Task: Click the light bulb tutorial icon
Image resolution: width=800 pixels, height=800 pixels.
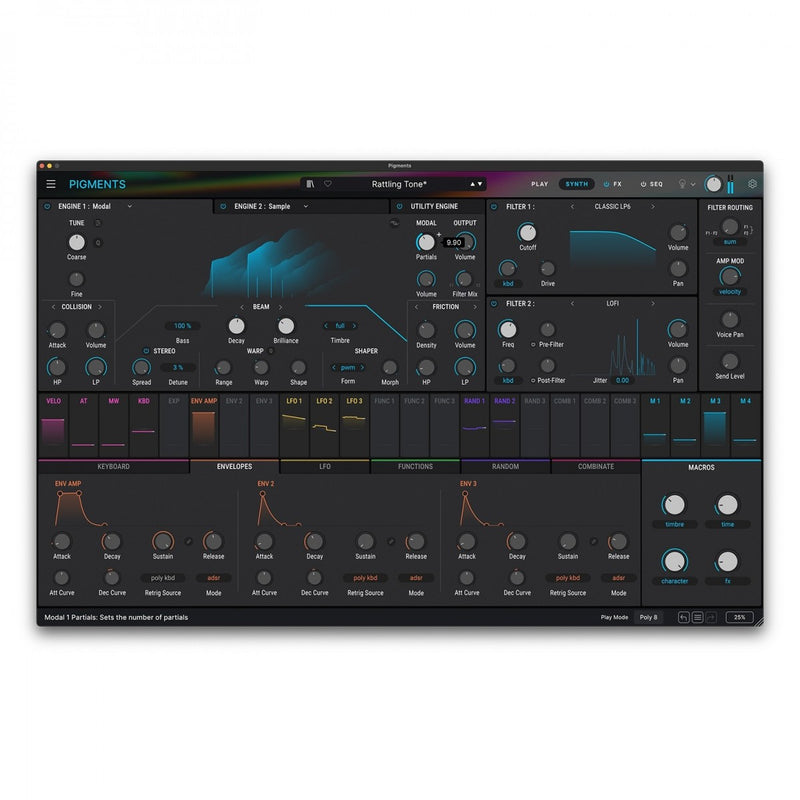Action: coord(681,184)
